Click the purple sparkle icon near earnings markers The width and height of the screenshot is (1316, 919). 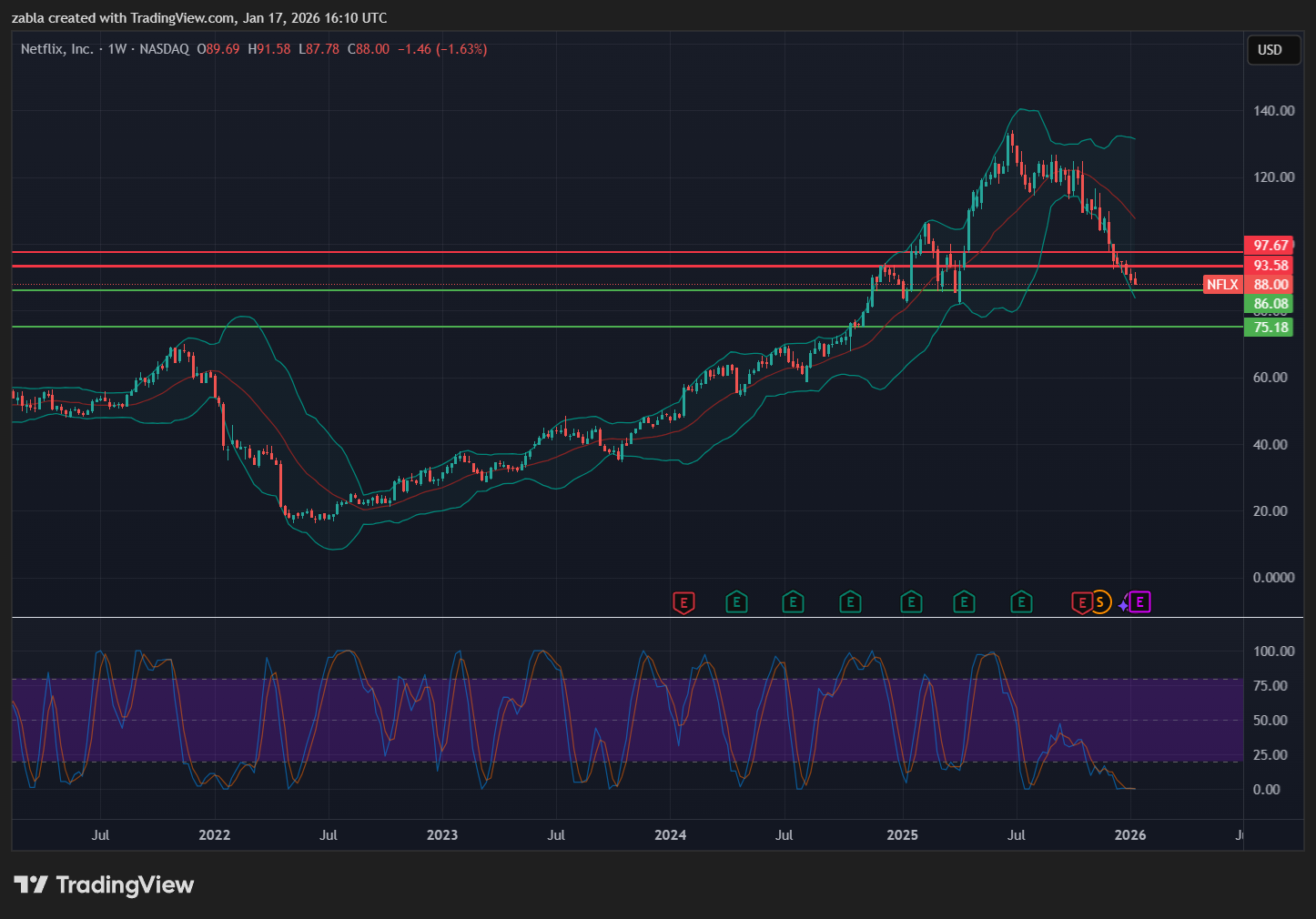1124,604
